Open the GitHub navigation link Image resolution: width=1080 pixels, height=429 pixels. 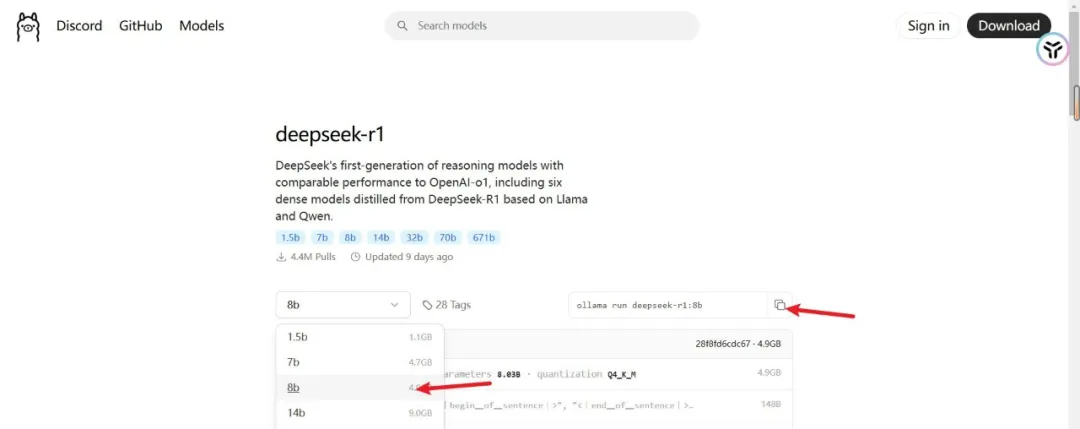pyautogui.click(x=140, y=26)
